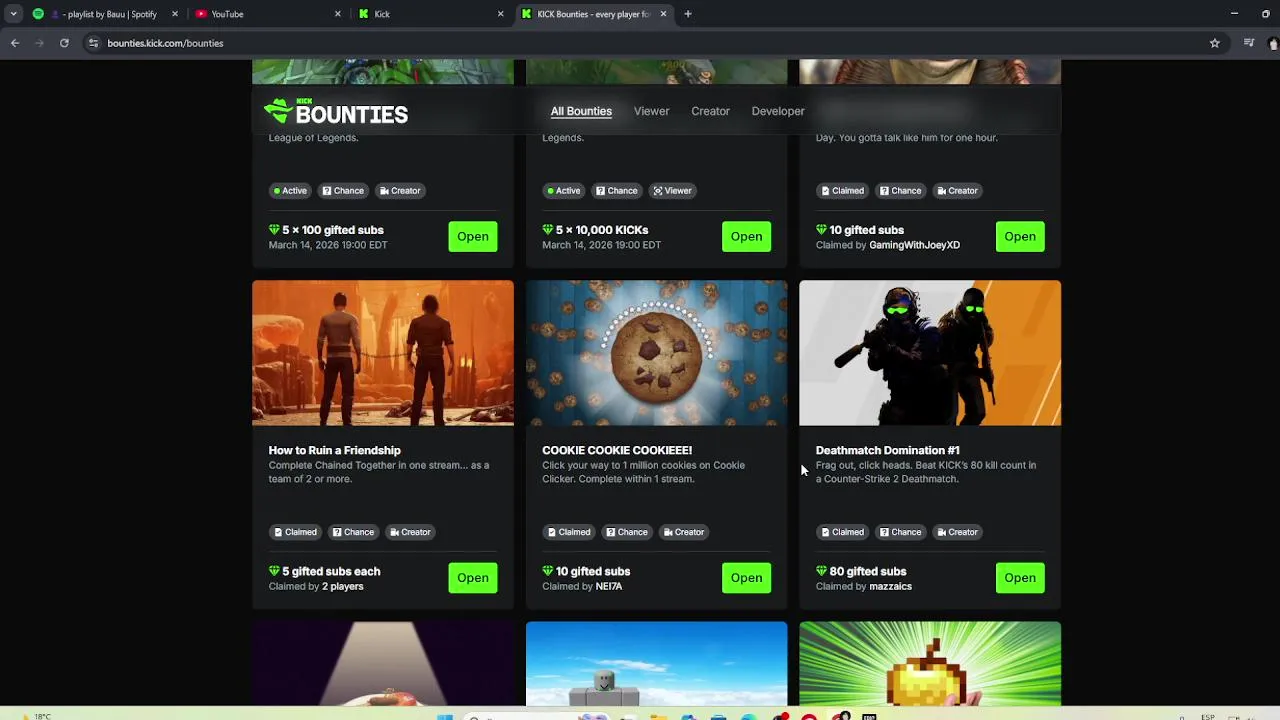Open a new browser tab
Image resolution: width=1280 pixels, height=720 pixels.
pyautogui.click(x=688, y=14)
